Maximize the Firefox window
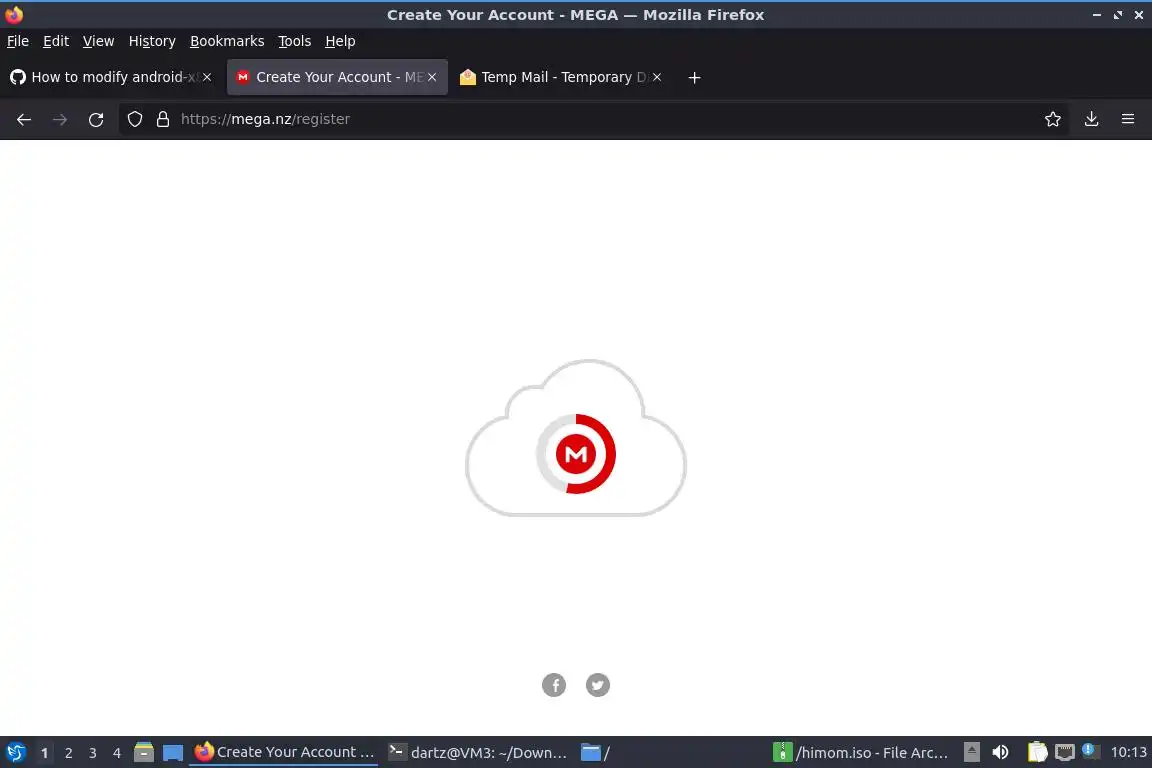Screen dimensions: 1152x768 (x=1117, y=15)
